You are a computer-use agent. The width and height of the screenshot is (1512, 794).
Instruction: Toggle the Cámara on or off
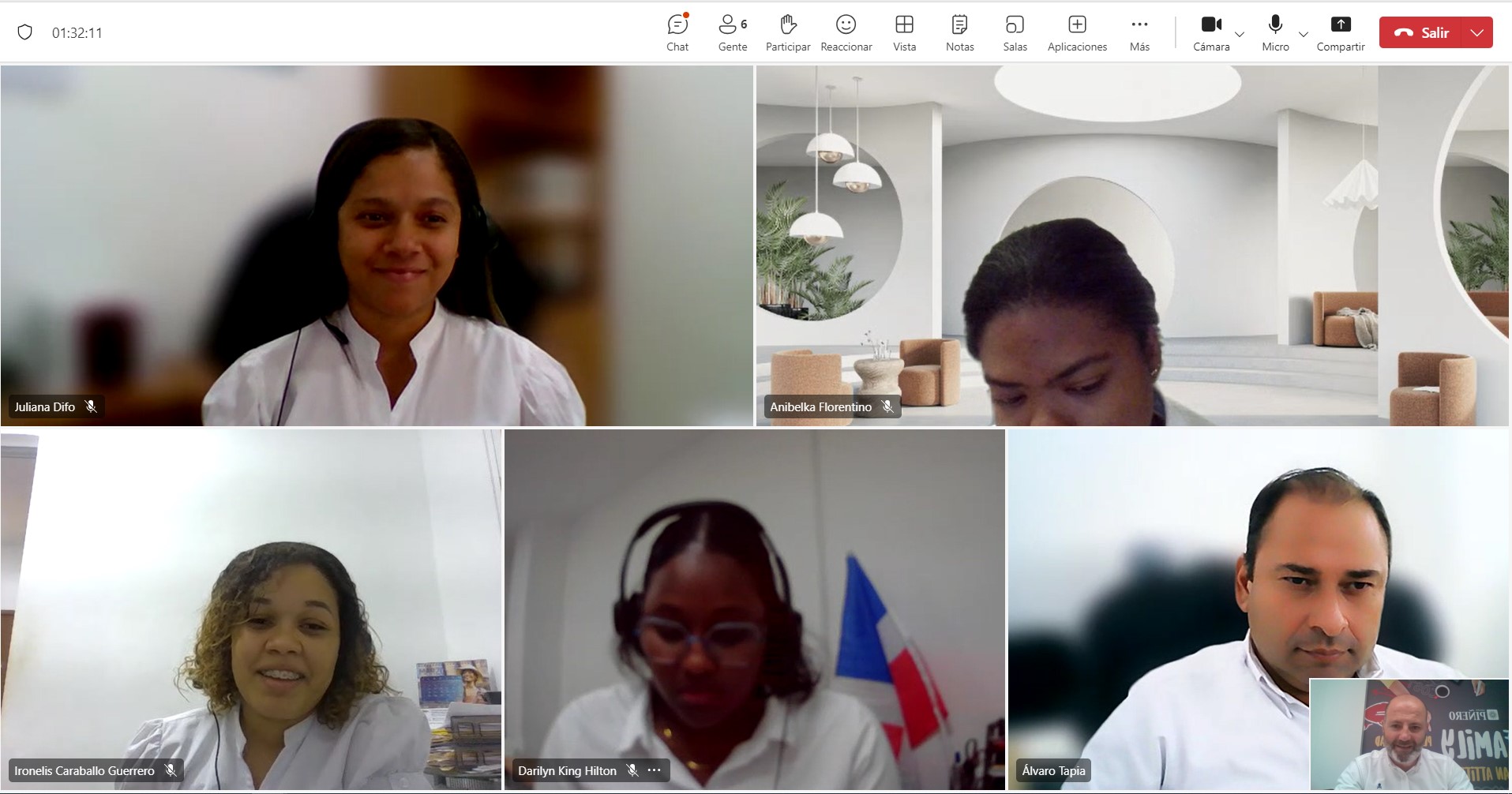(x=1211, y=33)
